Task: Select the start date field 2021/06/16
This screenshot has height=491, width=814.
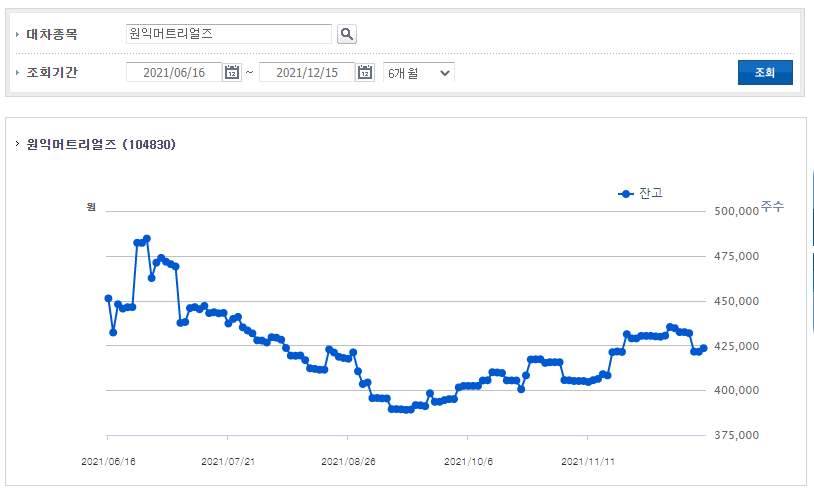Action: [174, 72]
